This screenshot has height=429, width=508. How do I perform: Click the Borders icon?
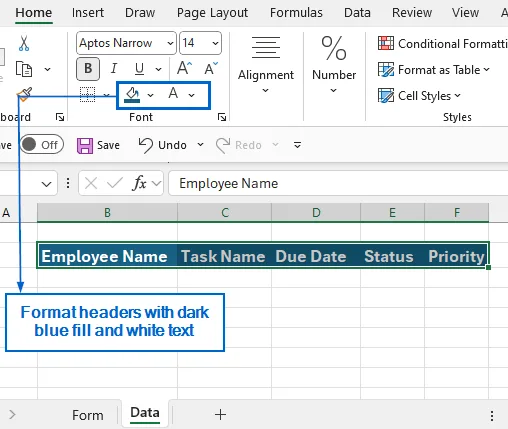tap(87, 95)
